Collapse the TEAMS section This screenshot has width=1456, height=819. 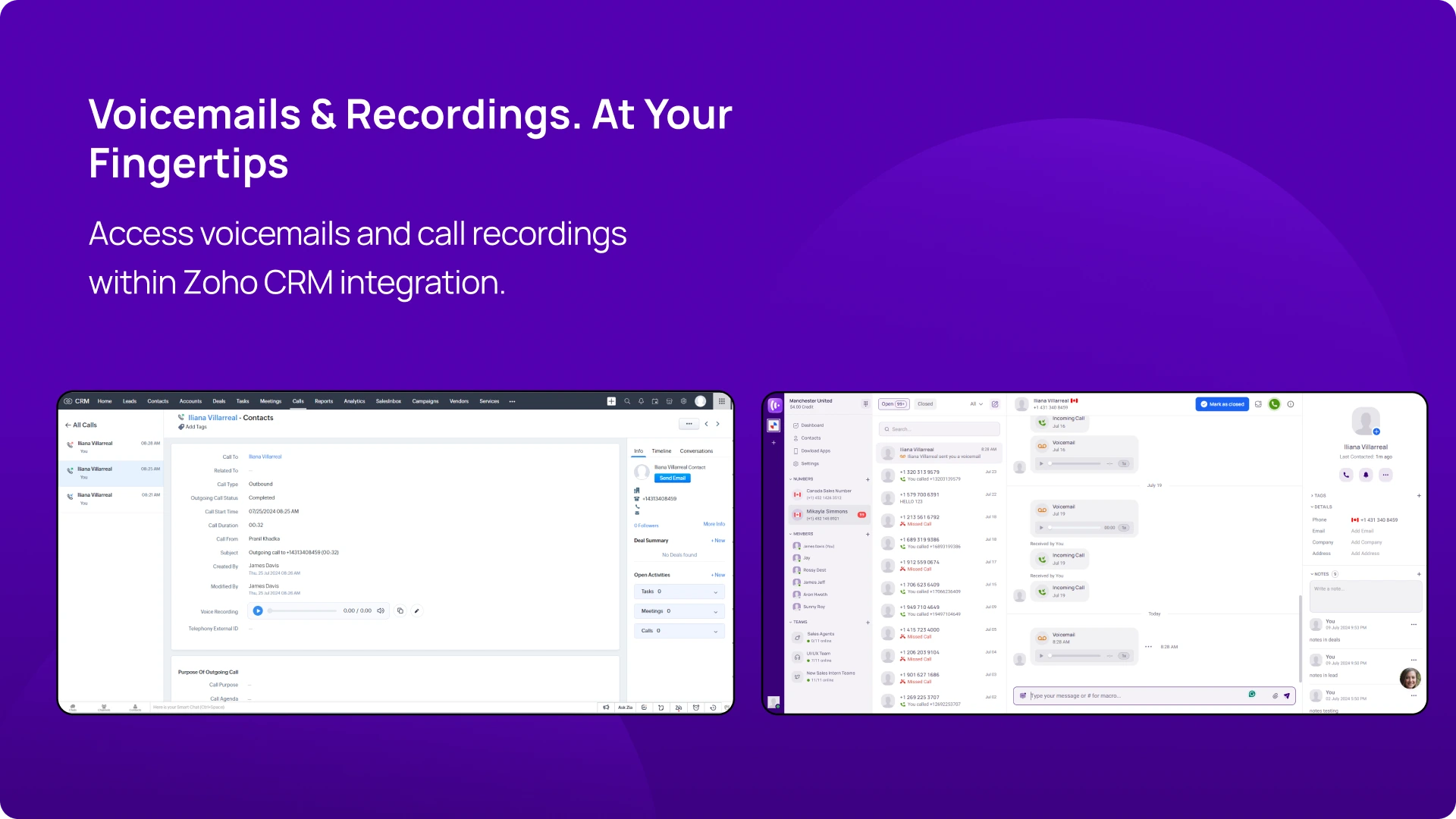tap(799, 622)
